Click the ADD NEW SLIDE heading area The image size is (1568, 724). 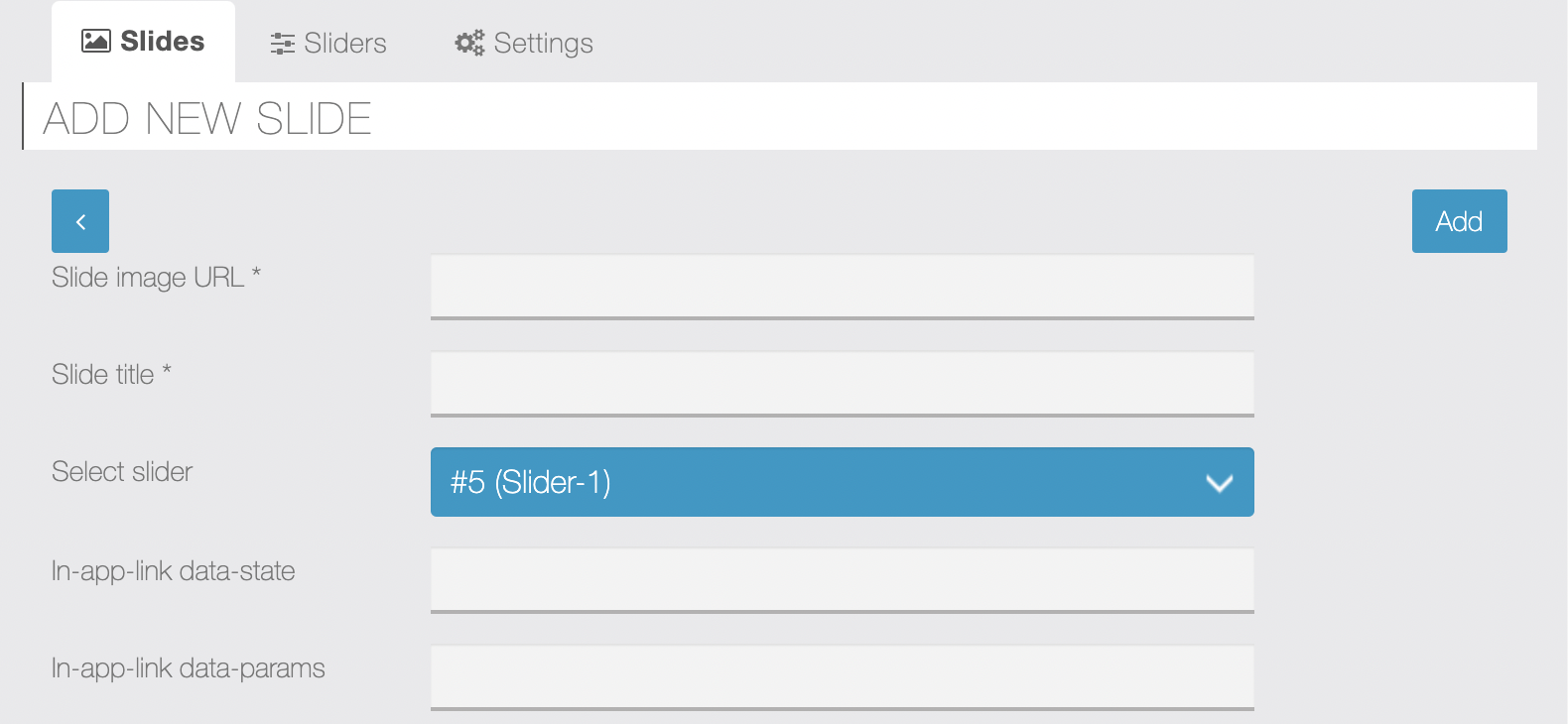coord(205,117)
